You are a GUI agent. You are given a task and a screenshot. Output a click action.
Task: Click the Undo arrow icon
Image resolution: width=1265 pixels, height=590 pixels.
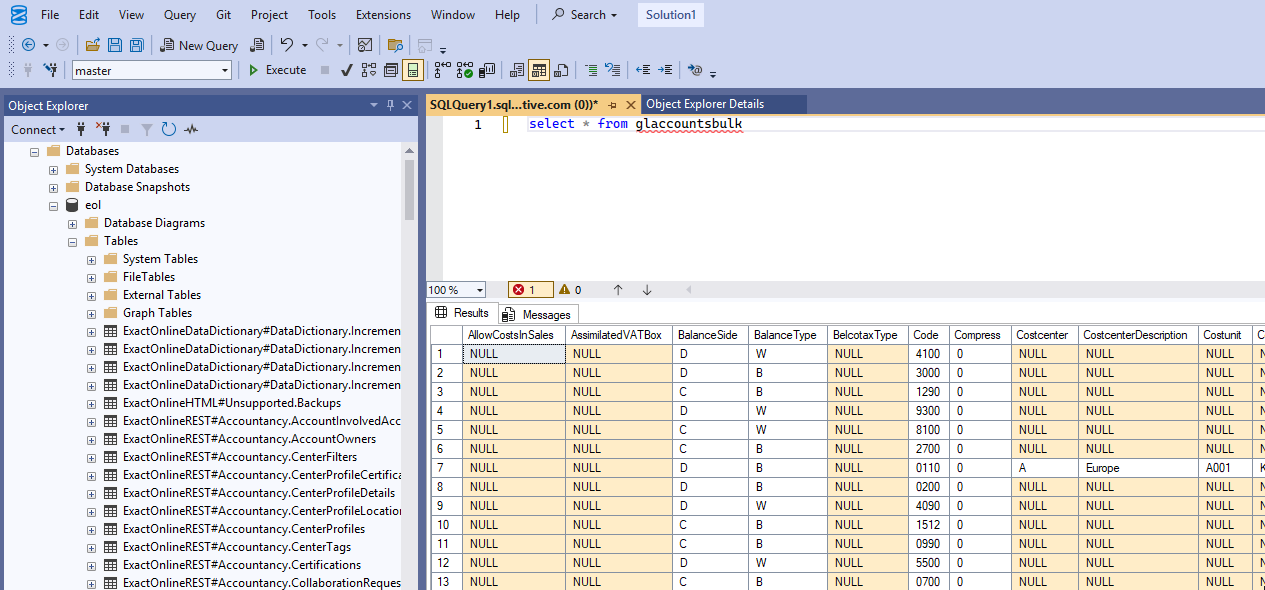click(287, 45)
